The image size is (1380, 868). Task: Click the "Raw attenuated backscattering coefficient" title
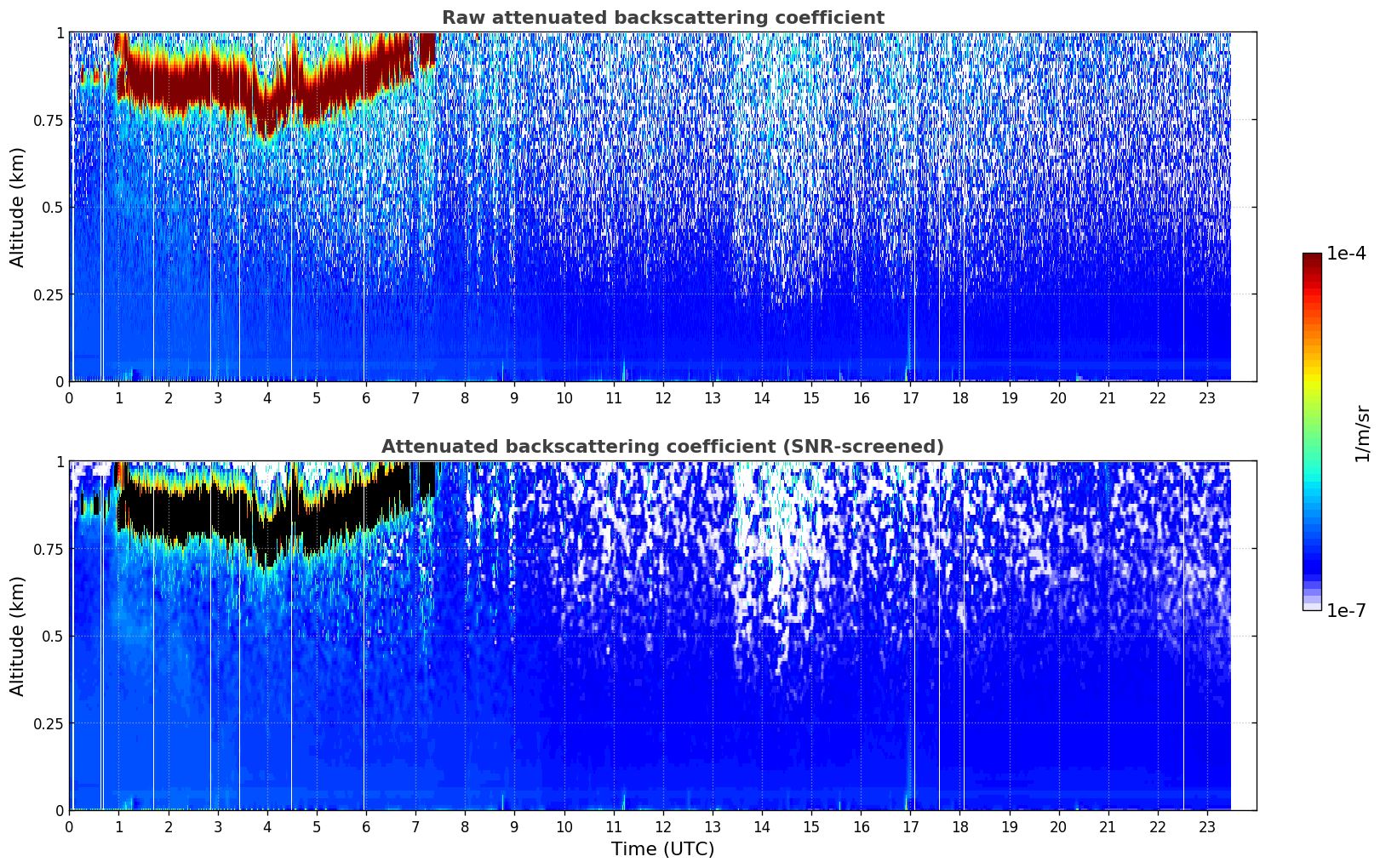pos(662,18)
